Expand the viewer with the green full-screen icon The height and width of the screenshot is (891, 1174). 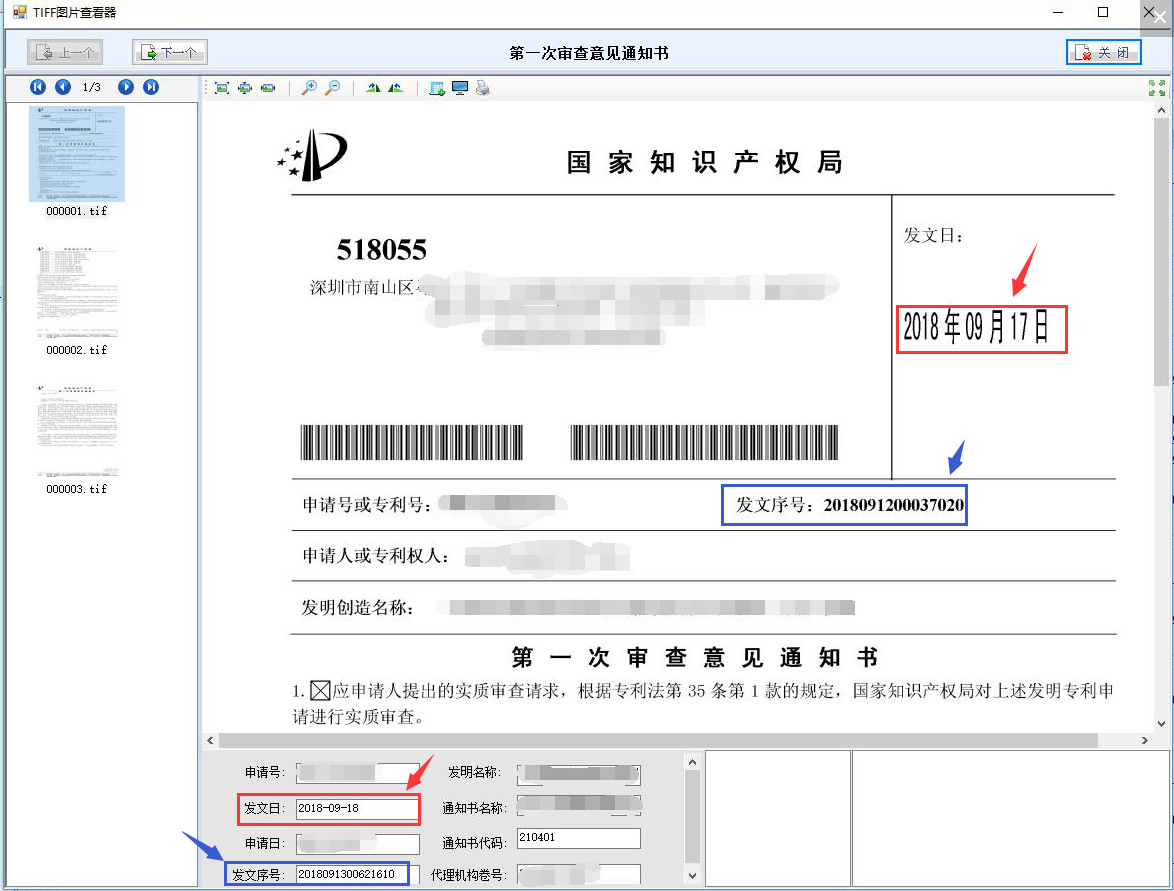1157,88
